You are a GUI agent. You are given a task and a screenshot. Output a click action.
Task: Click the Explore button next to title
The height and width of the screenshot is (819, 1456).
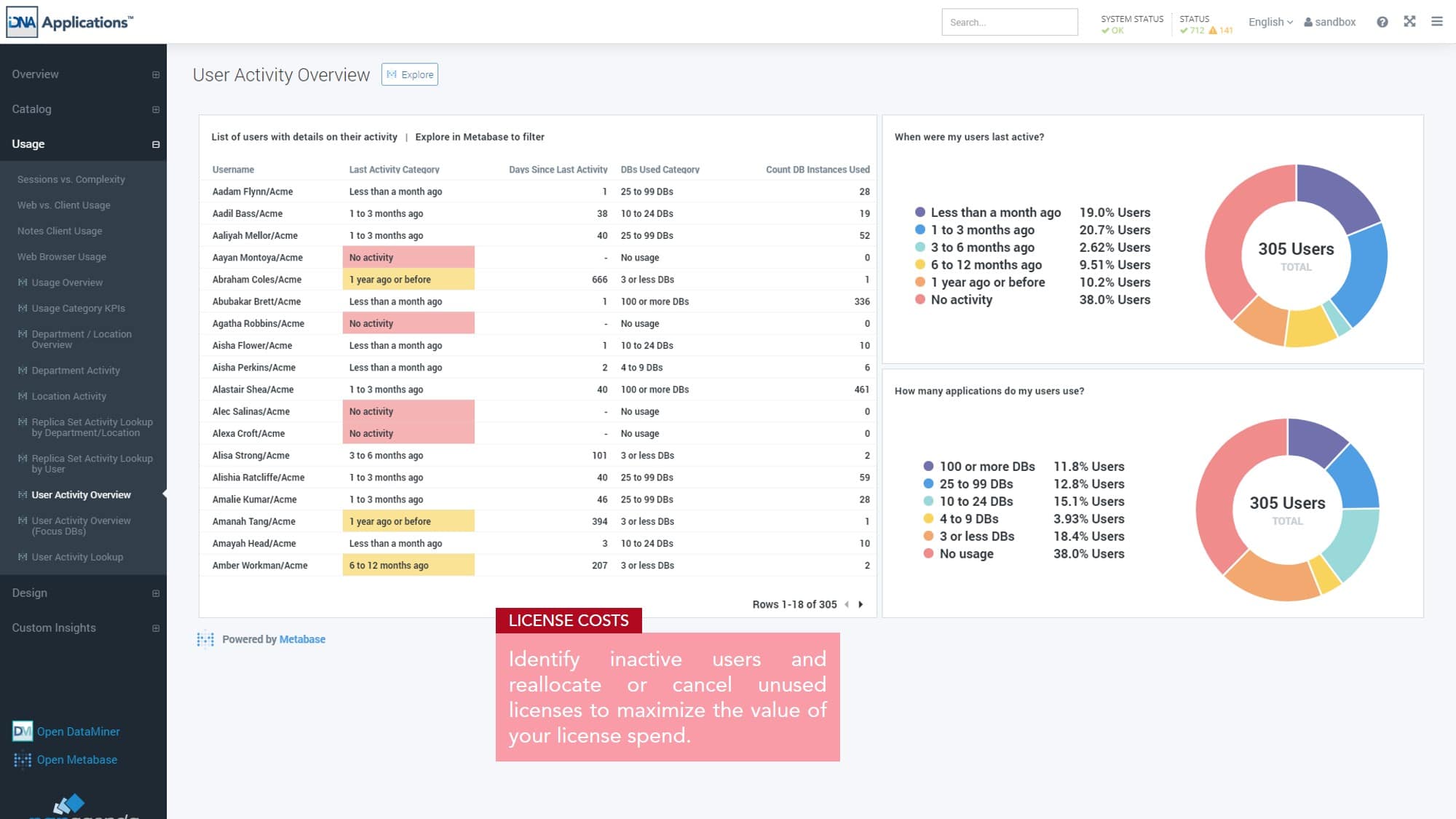click(410, 74)
